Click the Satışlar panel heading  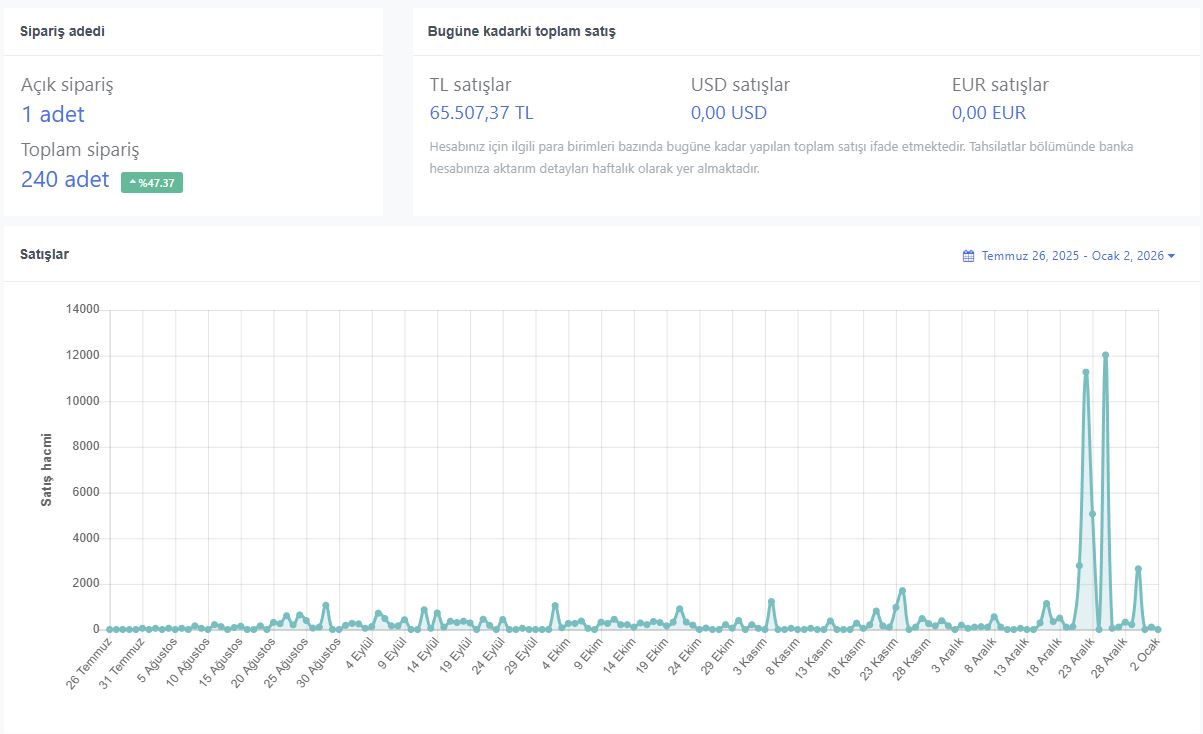click(44, 254)
